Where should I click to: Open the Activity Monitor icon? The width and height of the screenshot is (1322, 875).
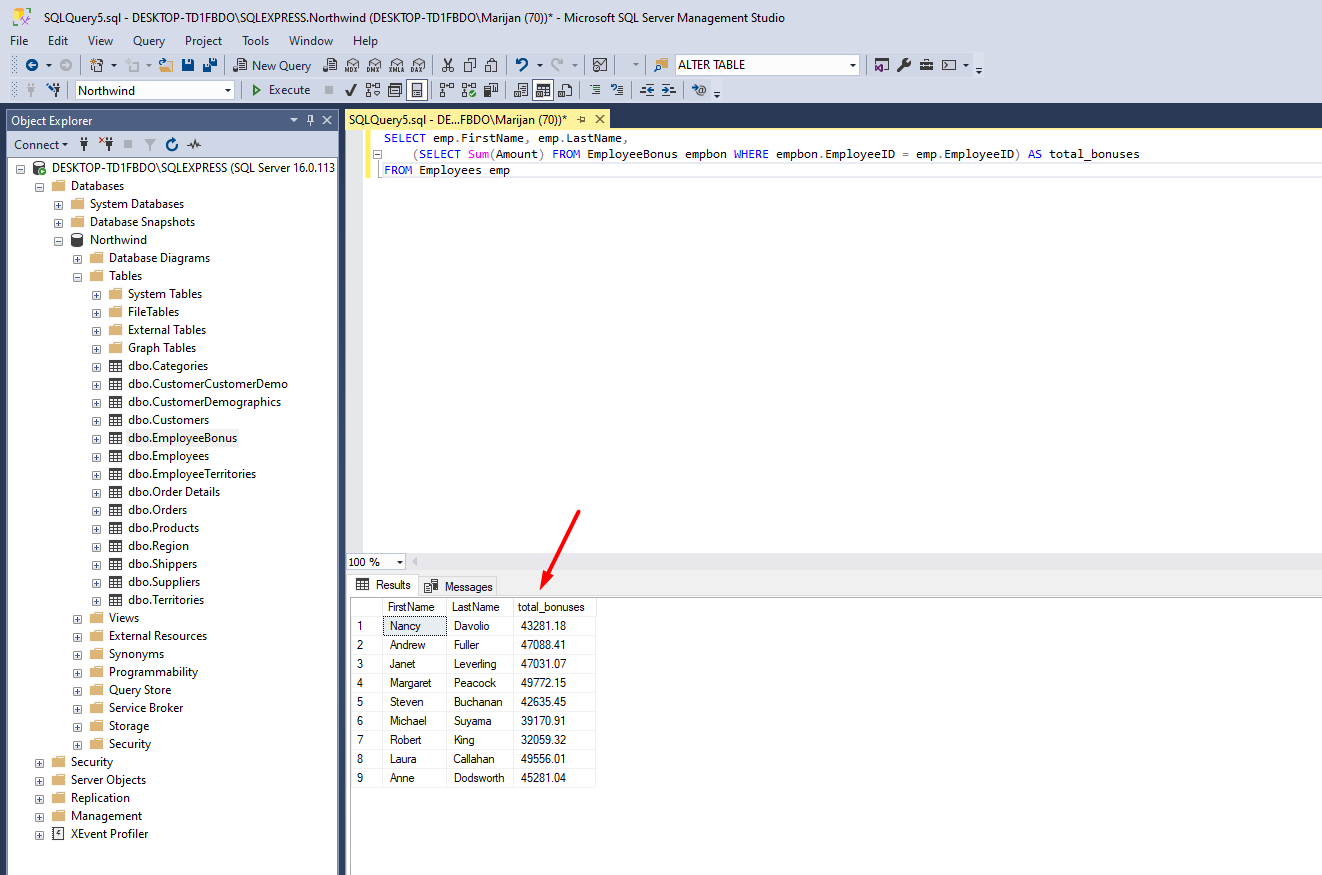pyautogui.click(x=599, y=65)
